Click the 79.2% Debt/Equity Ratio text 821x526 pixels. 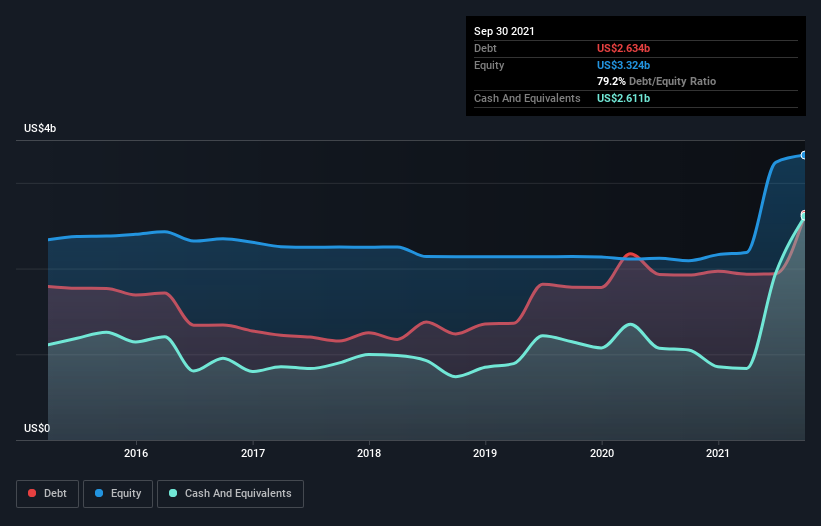click(x=657, y=81)
